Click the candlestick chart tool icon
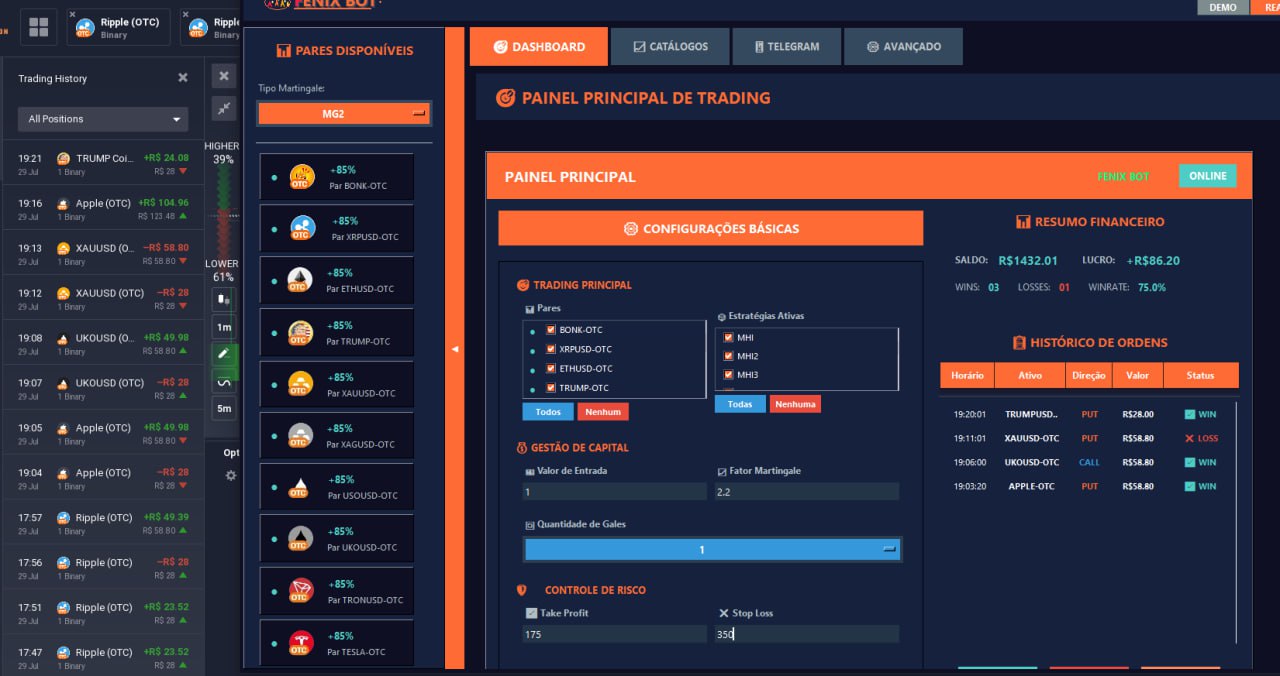Screen dimensions: 1280x676 (223, 298)
